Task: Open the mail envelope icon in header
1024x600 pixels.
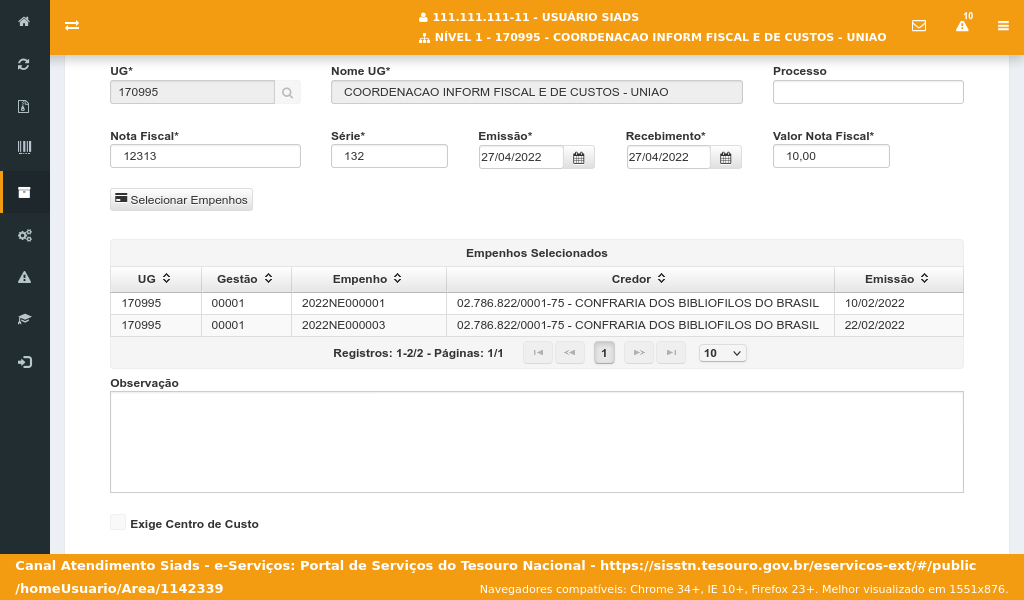Action: (x=919, y=25)
